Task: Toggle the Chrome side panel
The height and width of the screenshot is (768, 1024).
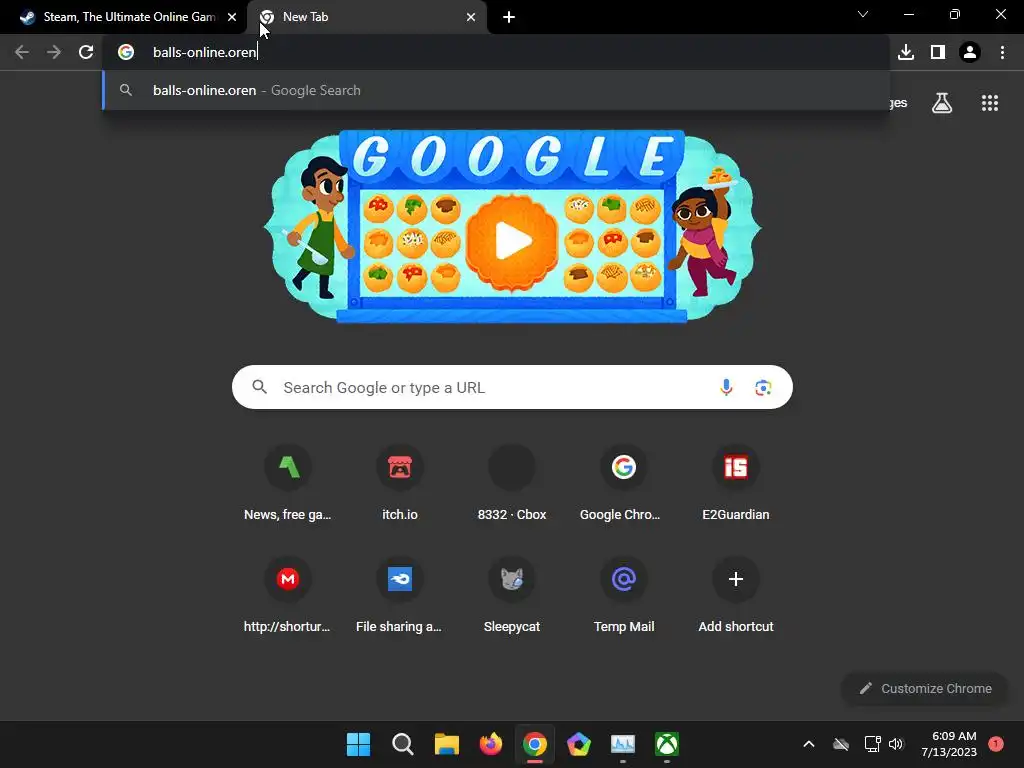Action: pos(938,52)
